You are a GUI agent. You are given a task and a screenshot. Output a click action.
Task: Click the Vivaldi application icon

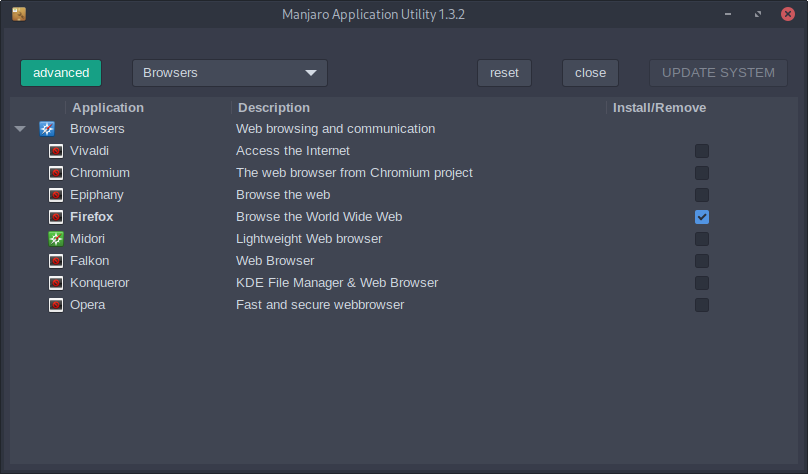[56, 151]
